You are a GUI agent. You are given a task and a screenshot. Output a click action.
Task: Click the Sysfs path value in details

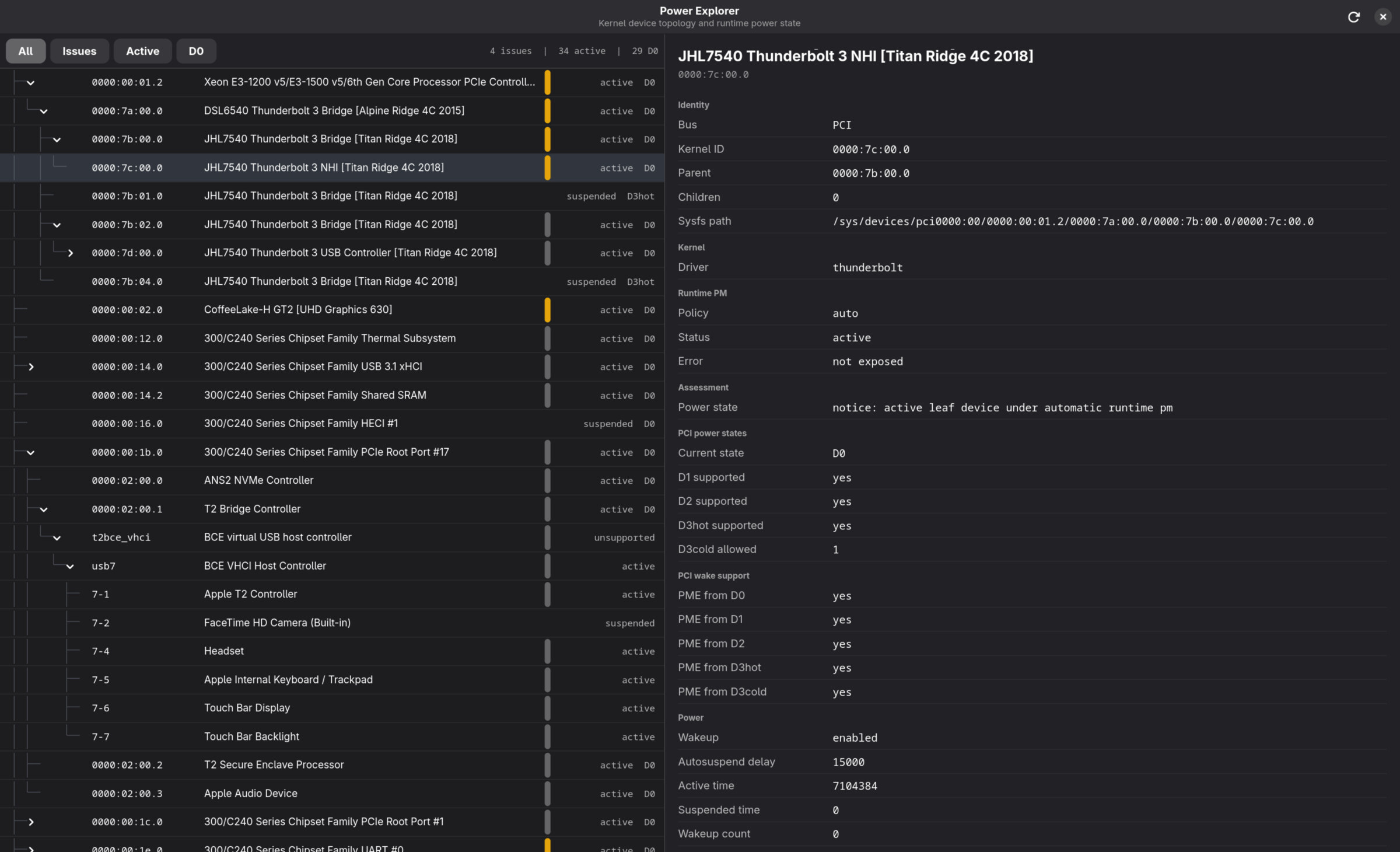click(1073, 222)
